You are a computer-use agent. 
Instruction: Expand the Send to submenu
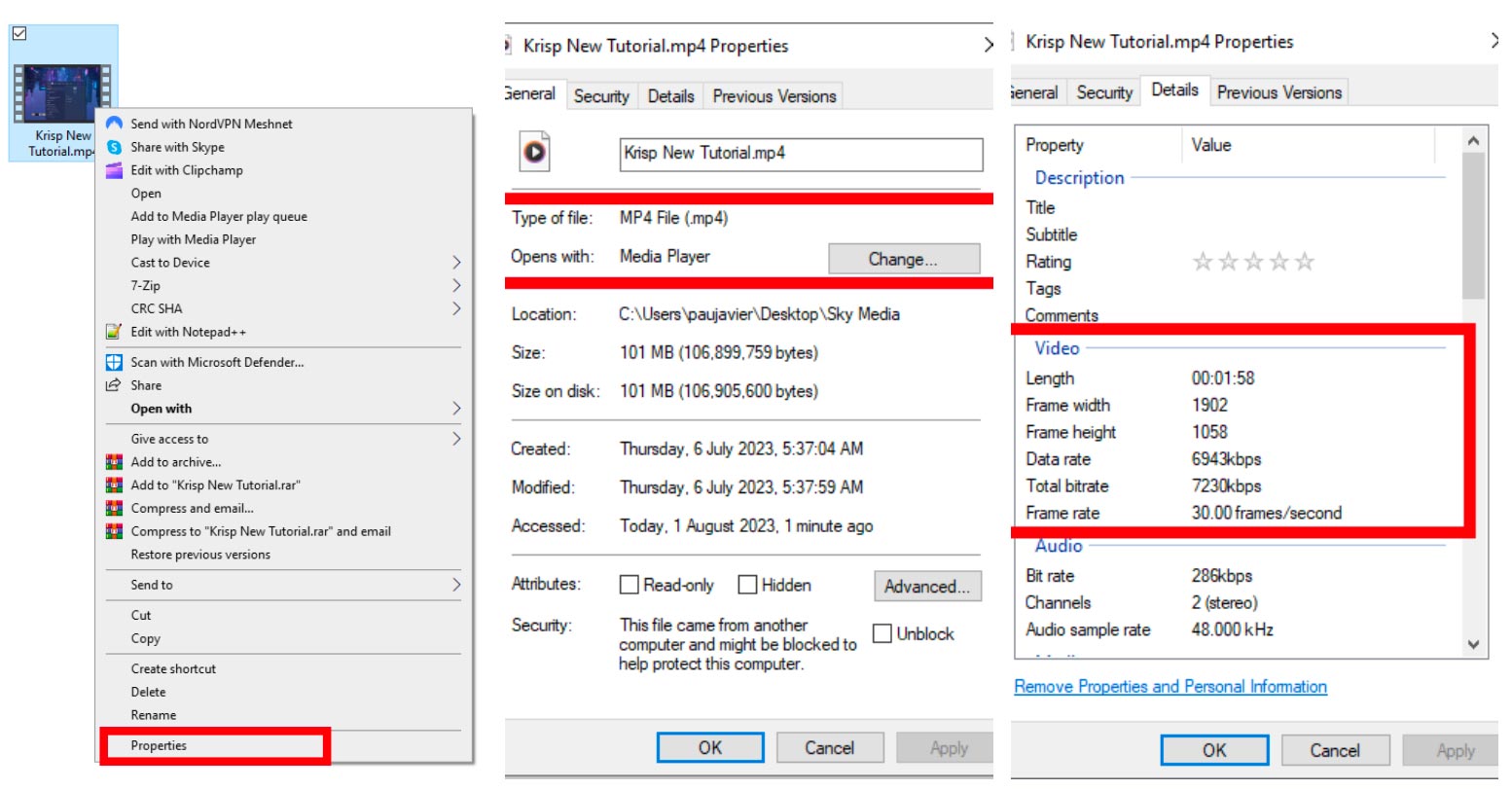click(x=456, y=585)
